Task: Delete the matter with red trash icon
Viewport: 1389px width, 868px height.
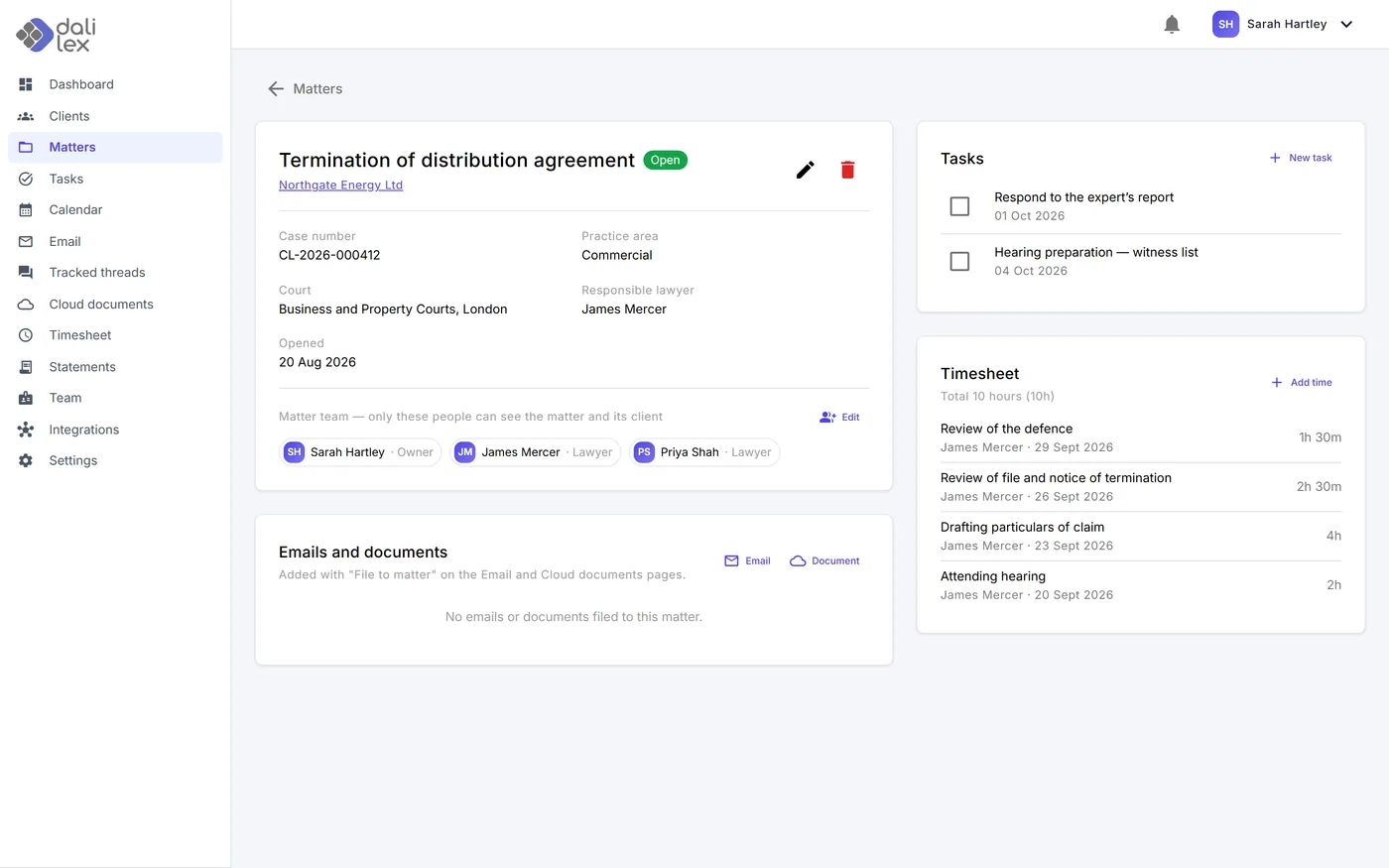Action: (847, 170)
